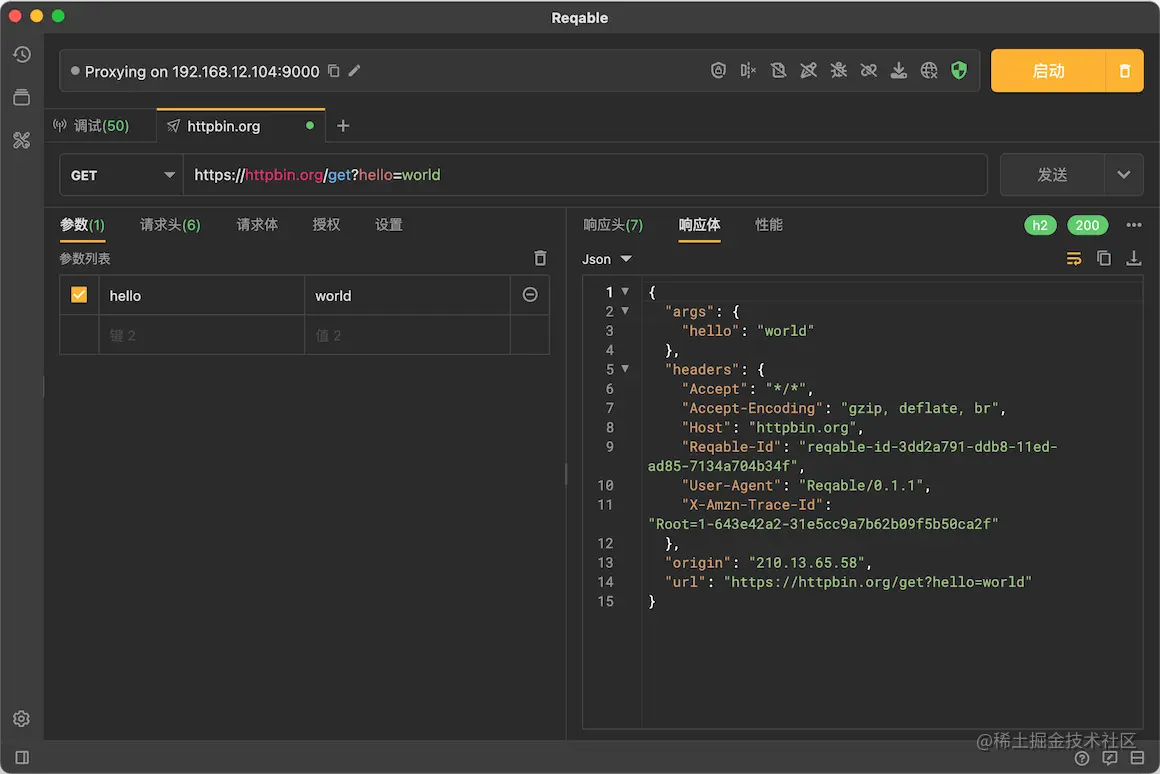This screenshot has height=774, width=1160.
Task: Download the response body
Action: coord(1134,258)
